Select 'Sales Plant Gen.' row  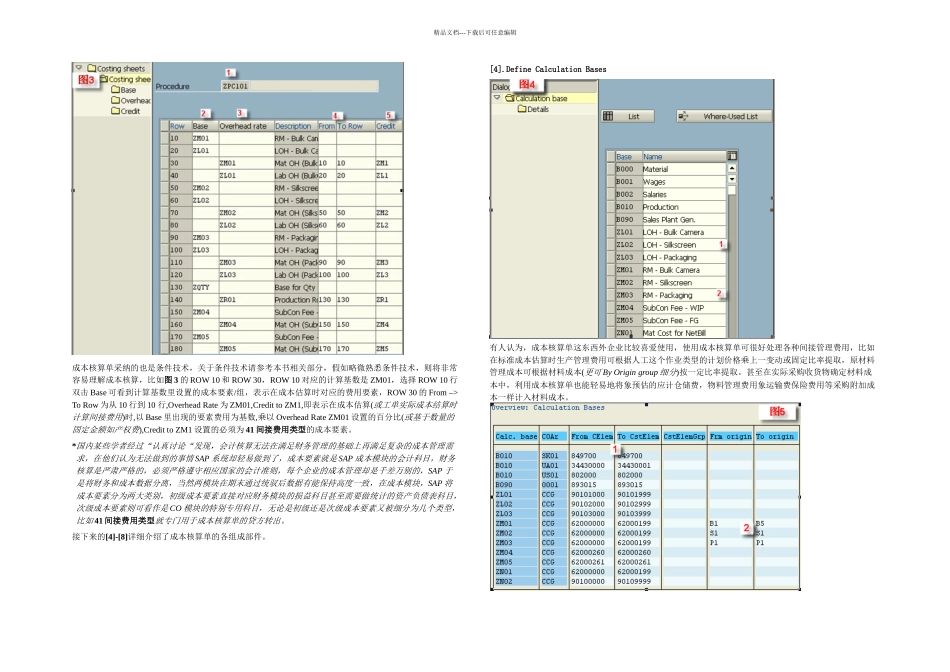point(670,220)
